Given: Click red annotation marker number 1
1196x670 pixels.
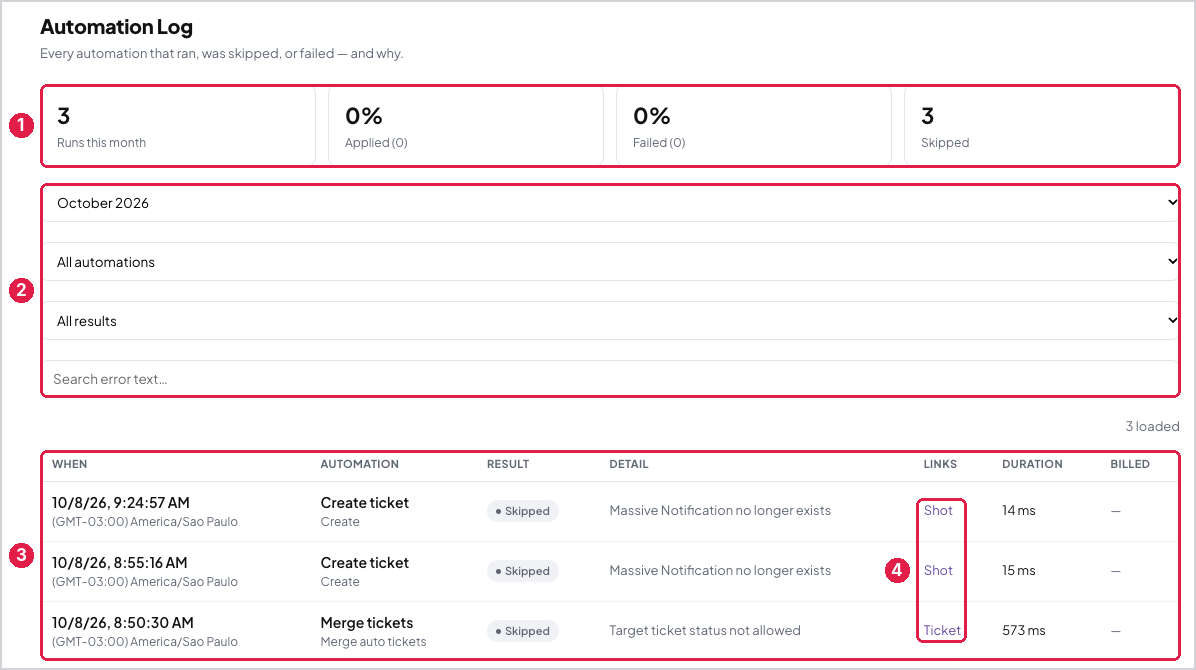Looking at the screenshot, I should click(x=21, y=125).
